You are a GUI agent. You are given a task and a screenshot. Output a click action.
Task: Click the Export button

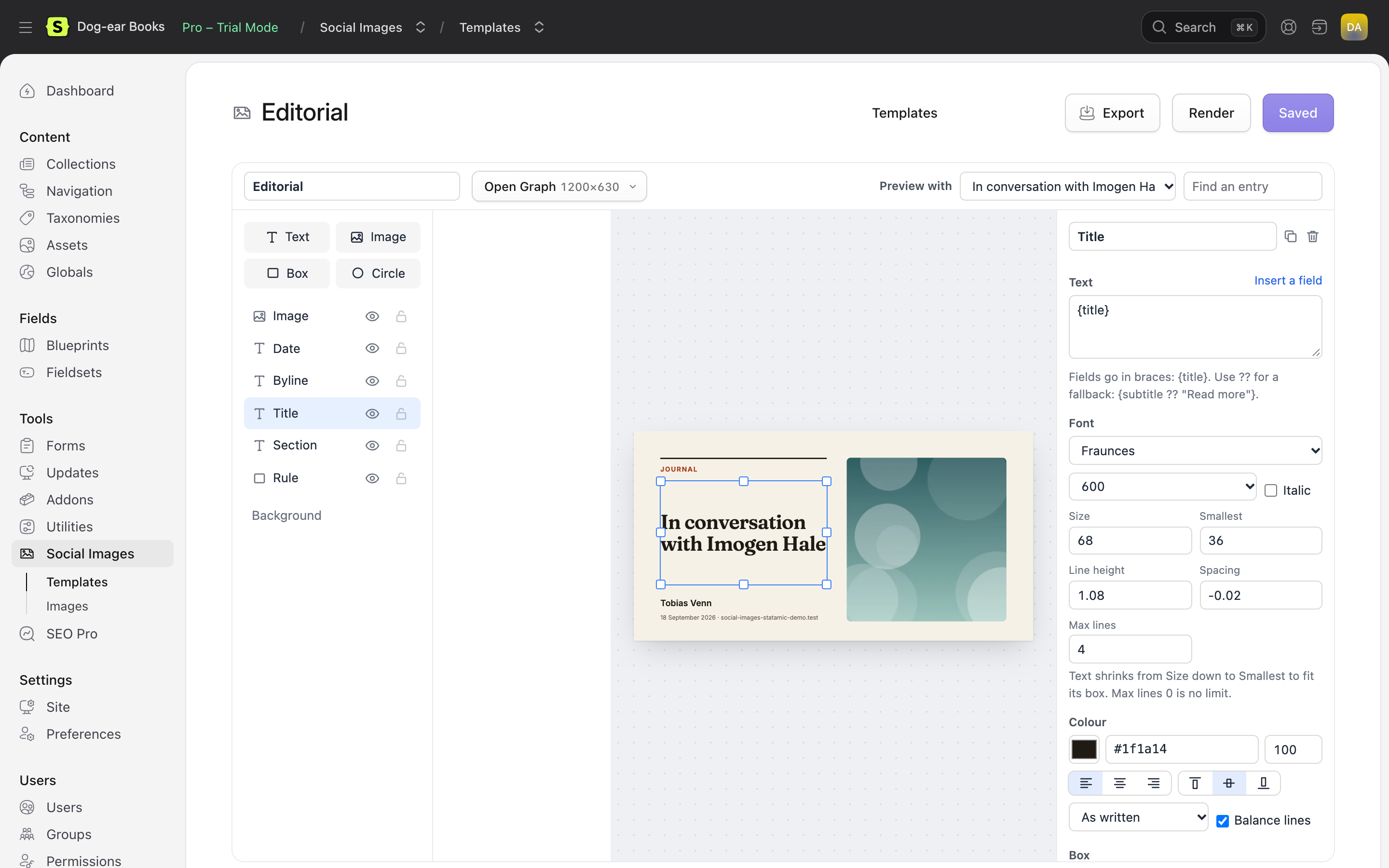[1112, 113]
